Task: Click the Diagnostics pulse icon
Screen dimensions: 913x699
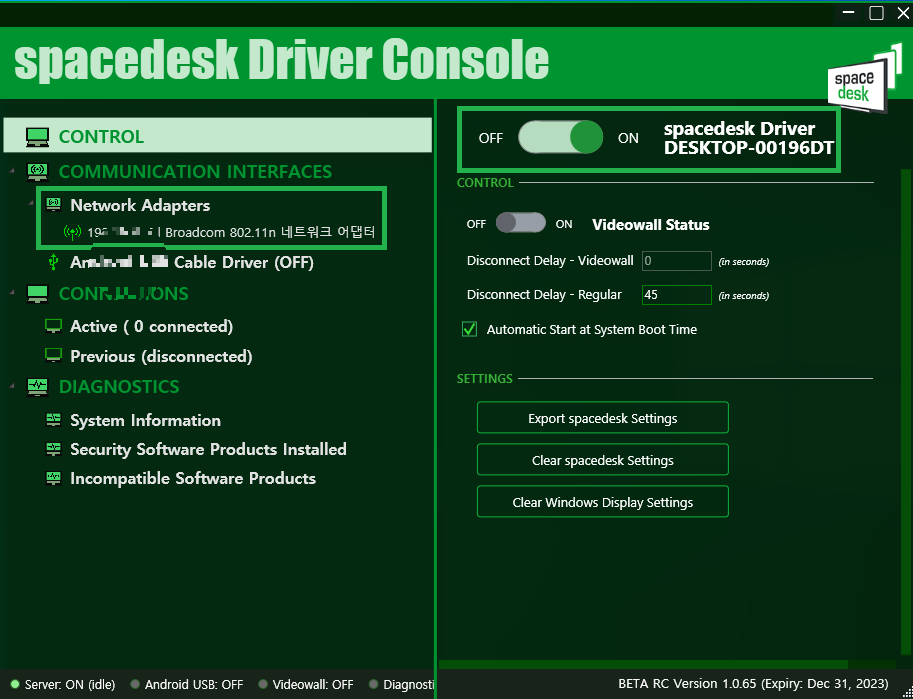Action: click(x=37, y=387)
